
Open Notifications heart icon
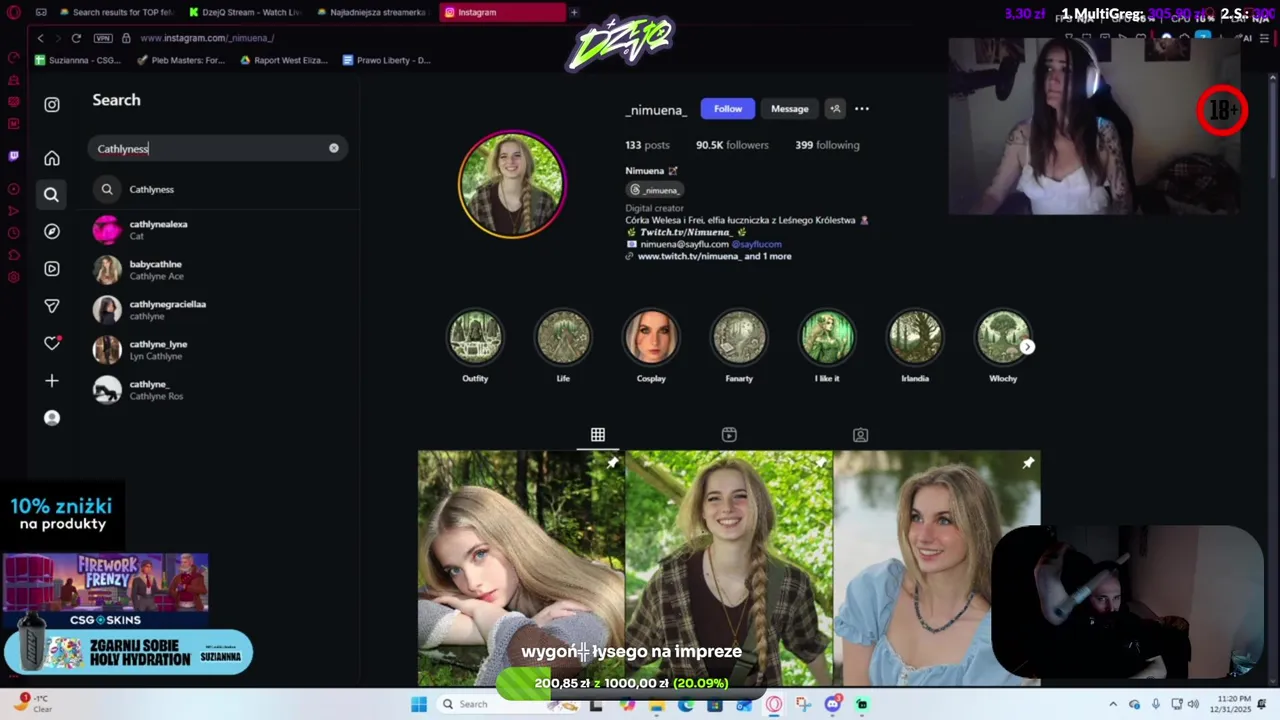(x=52, y=343)
